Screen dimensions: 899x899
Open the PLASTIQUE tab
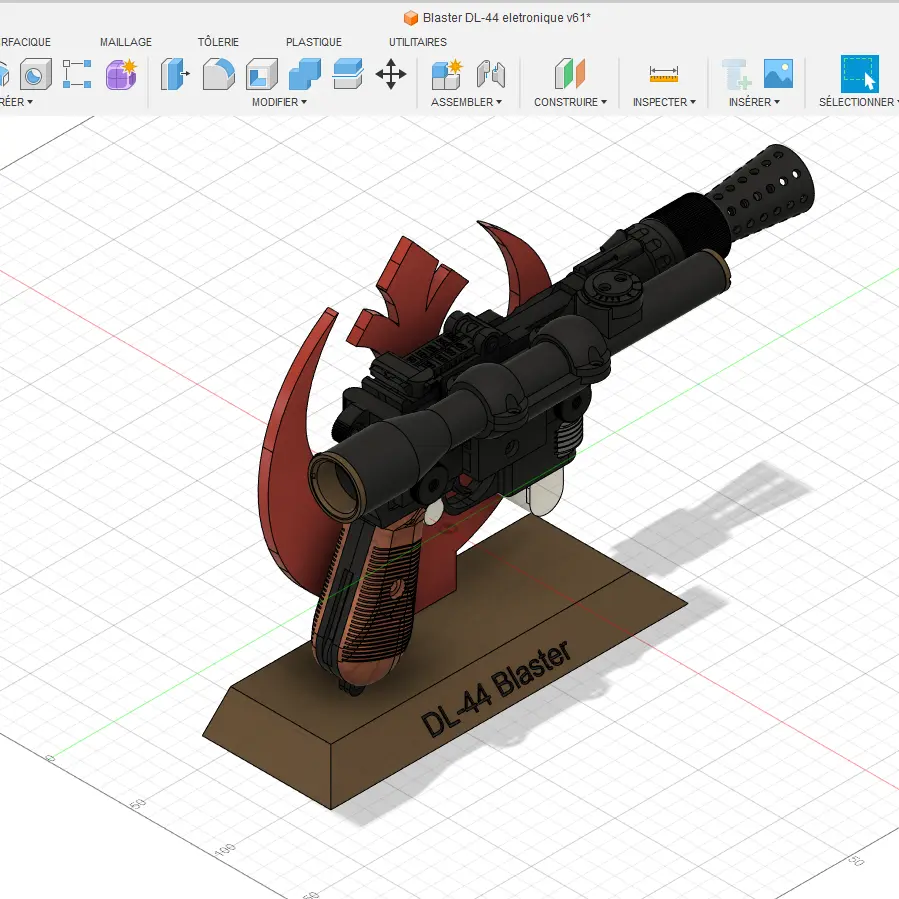314,42
